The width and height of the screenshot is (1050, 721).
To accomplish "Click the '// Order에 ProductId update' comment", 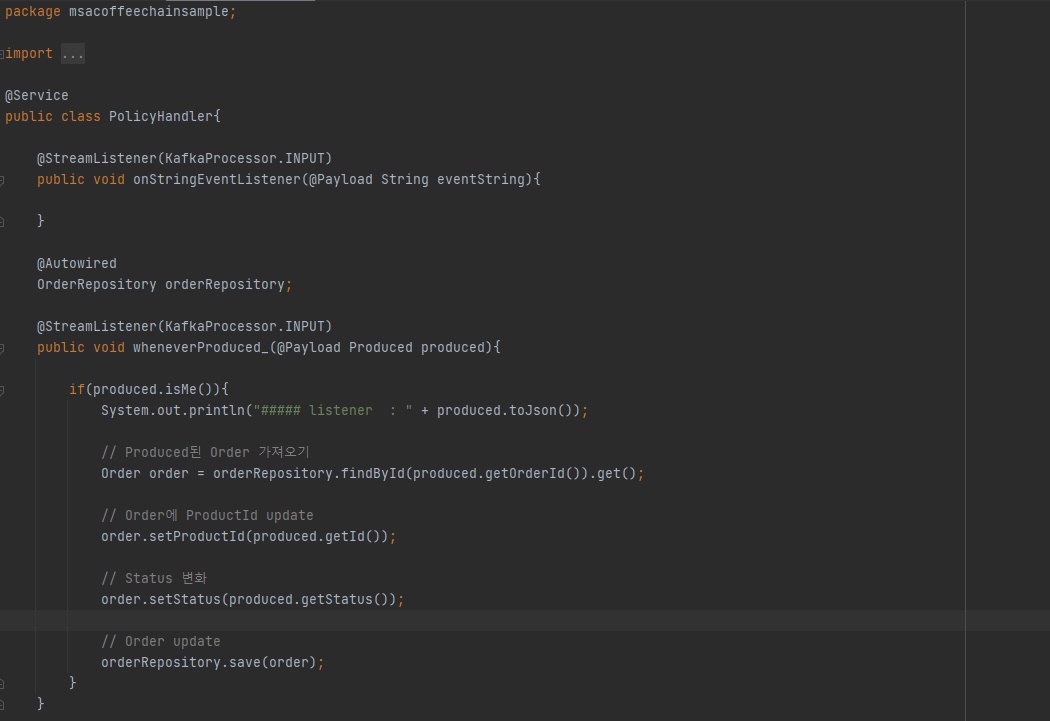I will click(x=207, y=515).
